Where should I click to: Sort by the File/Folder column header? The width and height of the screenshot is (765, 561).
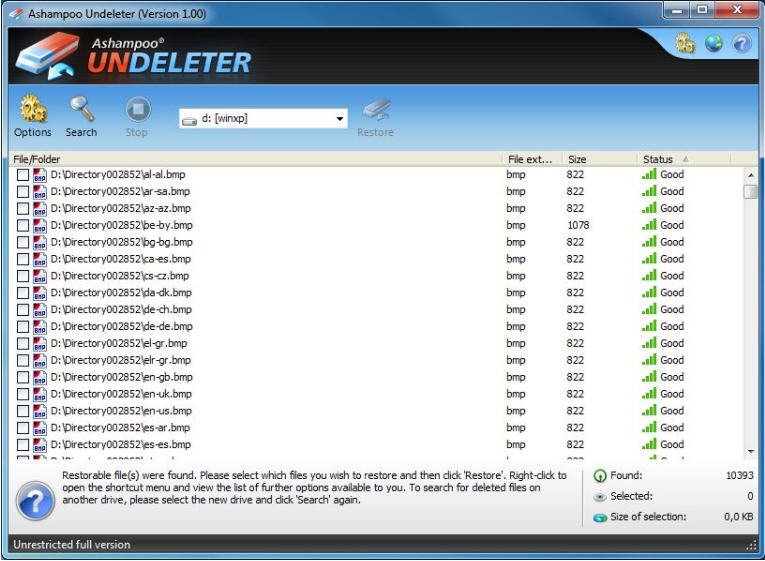[x=255, y=159]
